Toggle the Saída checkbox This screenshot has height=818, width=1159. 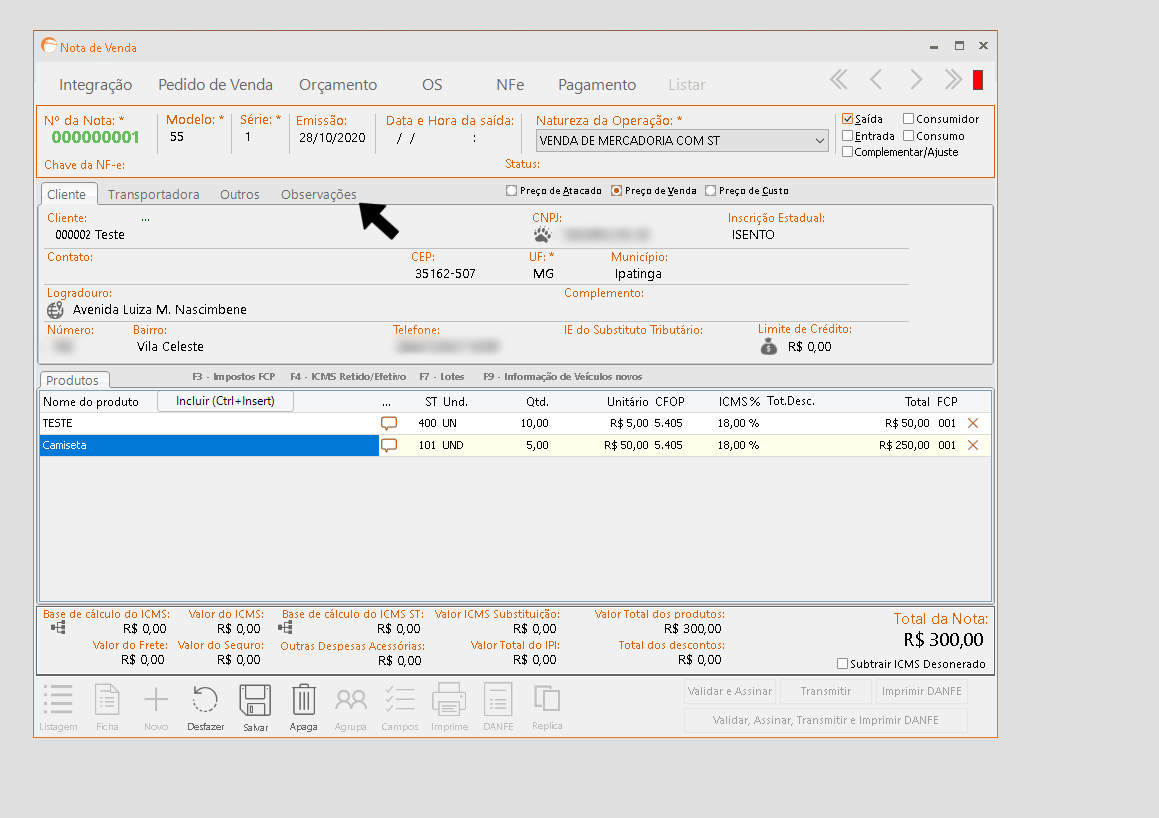click(848, 119)
